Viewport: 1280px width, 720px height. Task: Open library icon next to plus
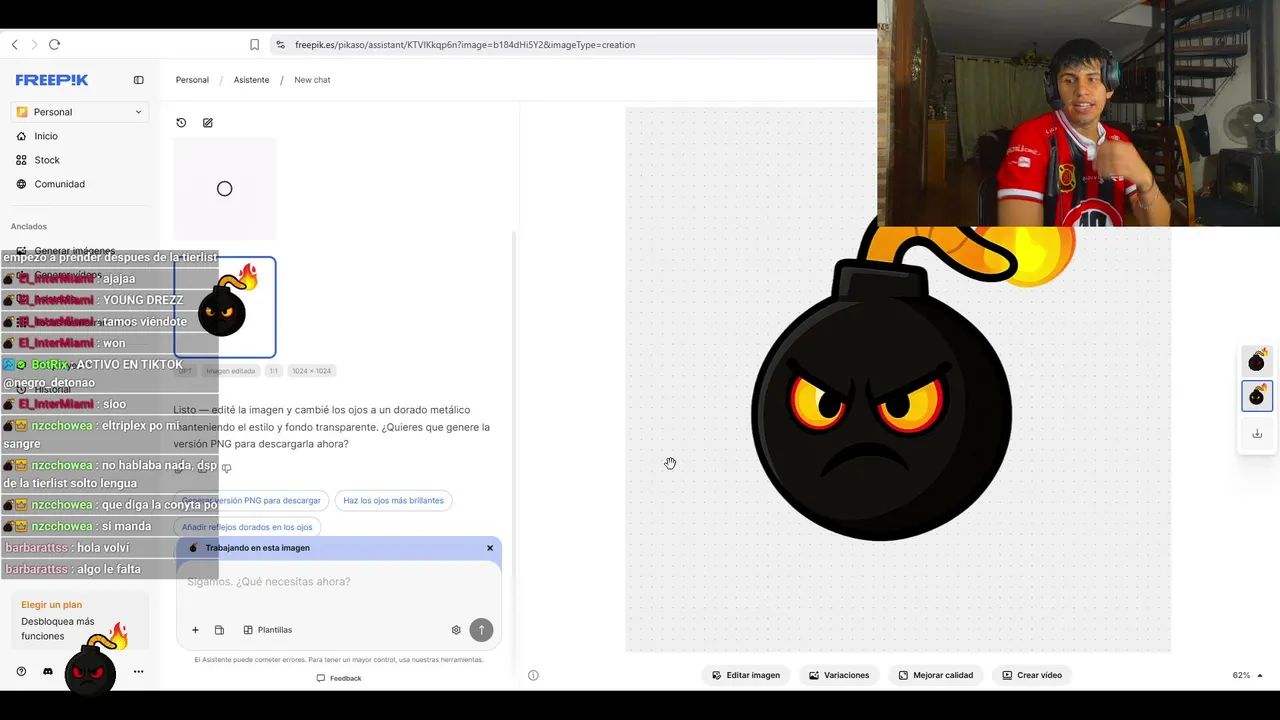pos(219,630)
